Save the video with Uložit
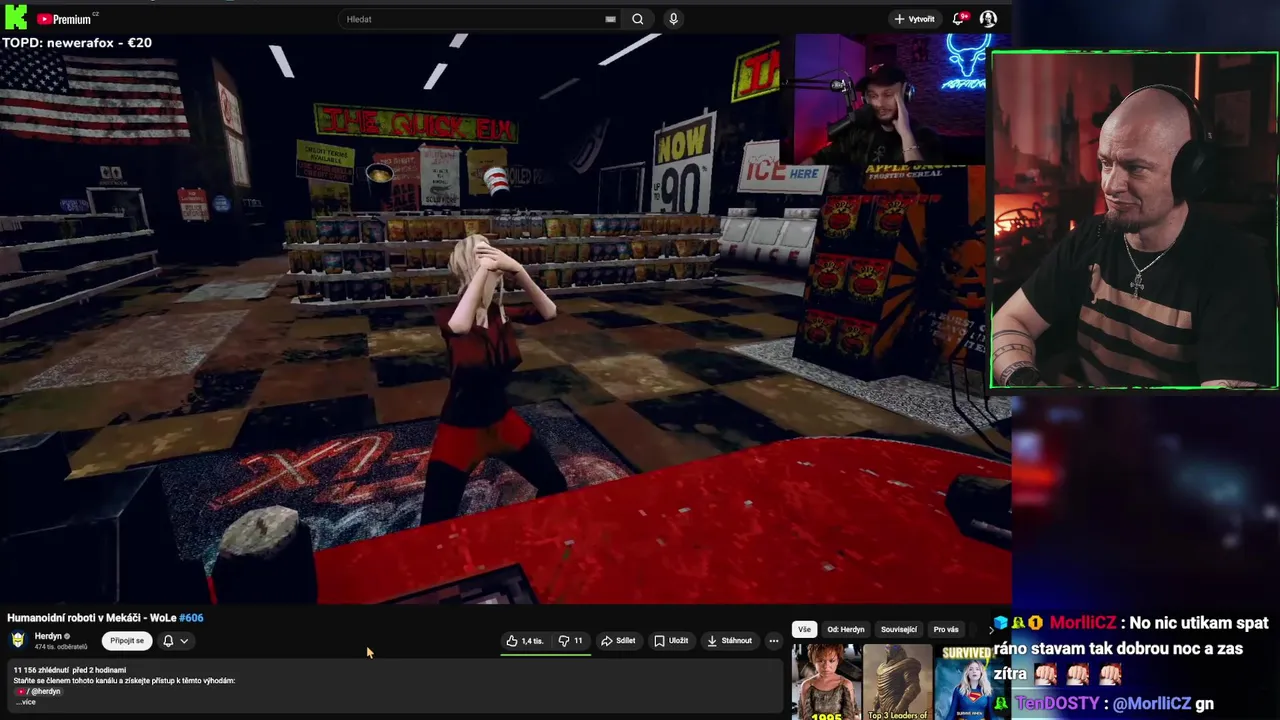The height and width of the screenshot is (720, 1280). coord(671,641)
